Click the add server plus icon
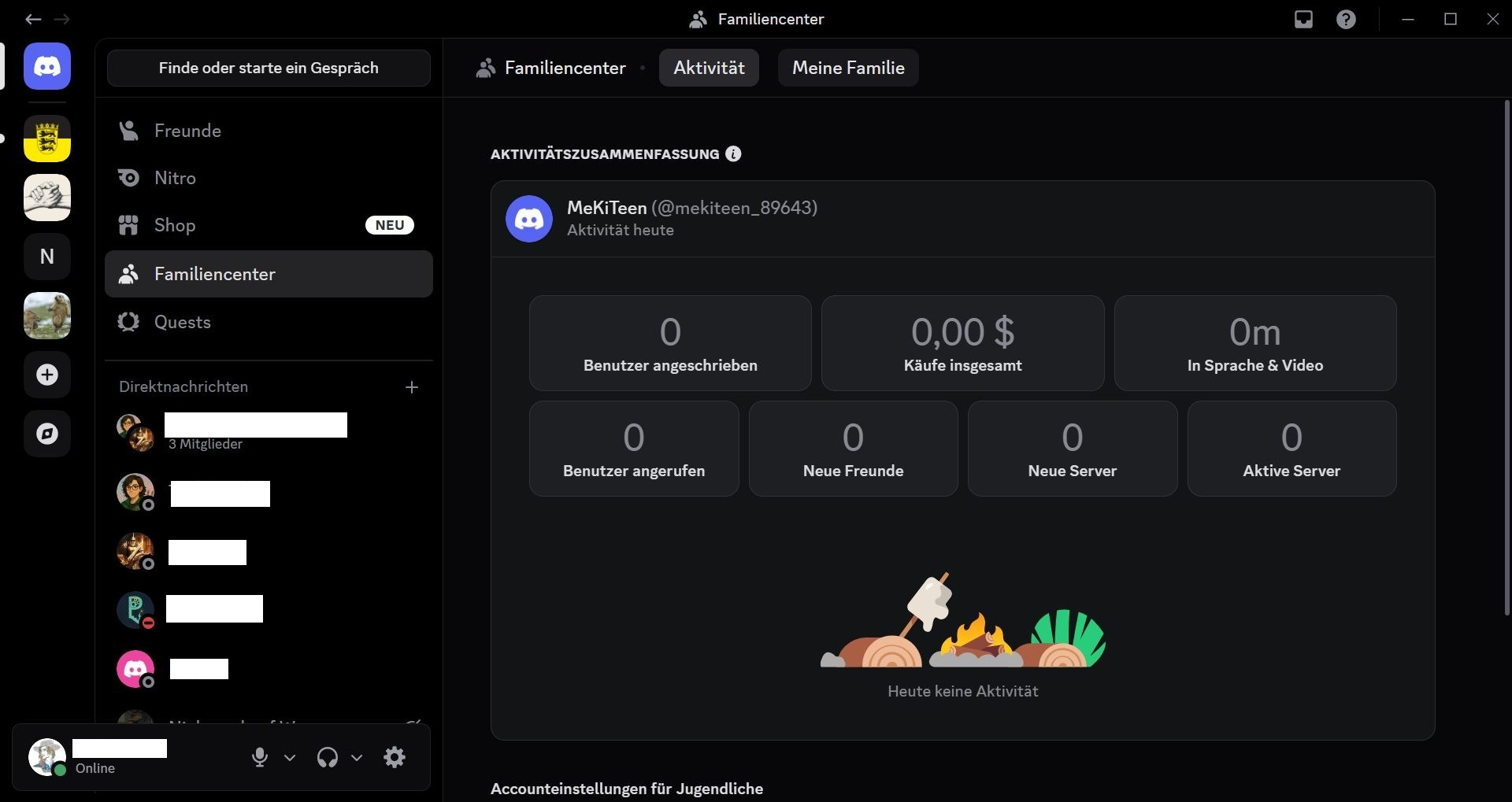 47,375
